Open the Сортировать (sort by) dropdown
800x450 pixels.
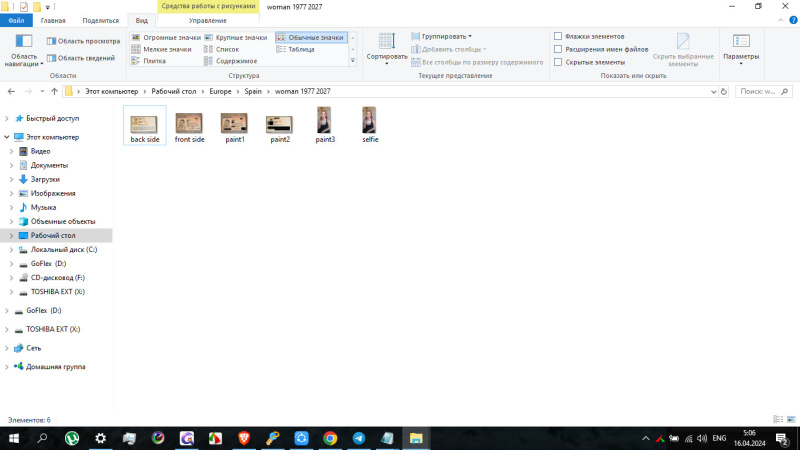click(386, 45)
